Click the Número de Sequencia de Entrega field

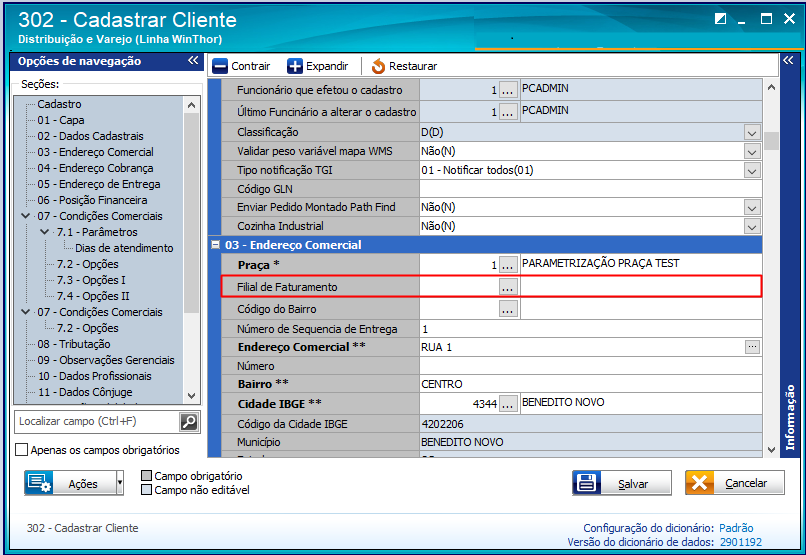pyautogui.click(x=591, y=328)
